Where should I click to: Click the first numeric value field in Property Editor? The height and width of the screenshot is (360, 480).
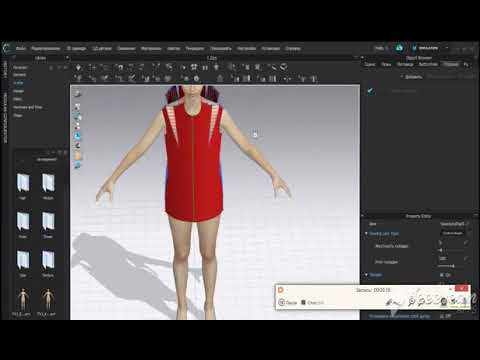(x=450, y=243)
